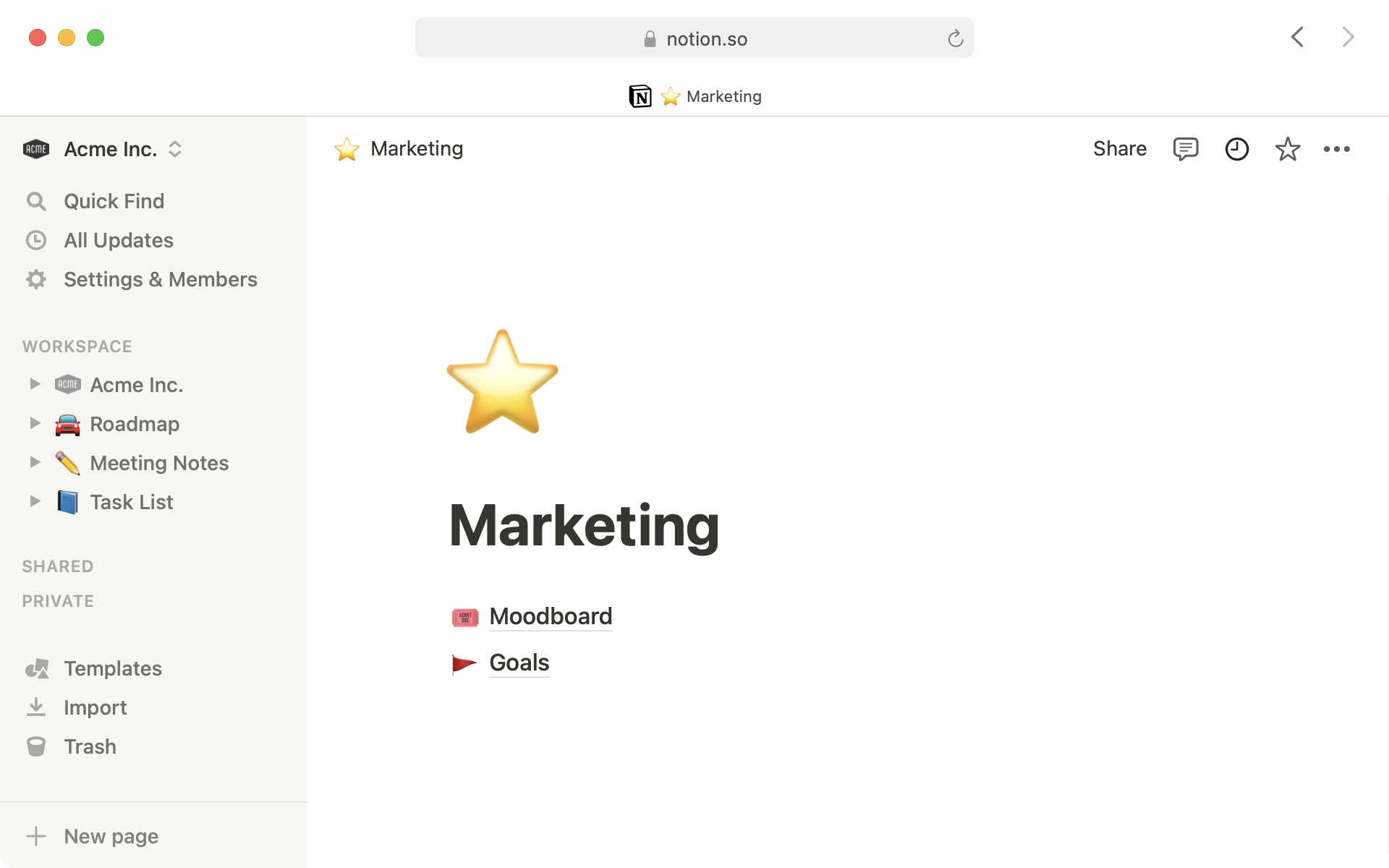The height and width of the screenshot is (868, 1389).
Task: Expand the Meeting Notes sidebar item
Action: (33, 462)
